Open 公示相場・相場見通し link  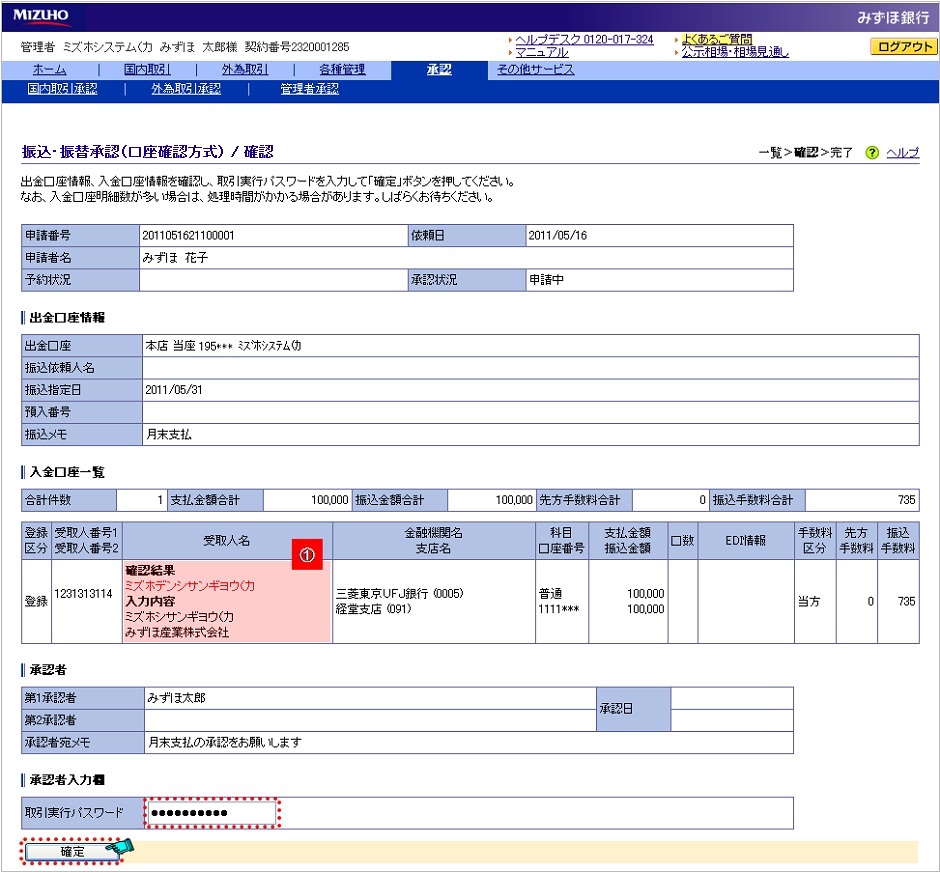pyautogui.click(x=735, y=52)
